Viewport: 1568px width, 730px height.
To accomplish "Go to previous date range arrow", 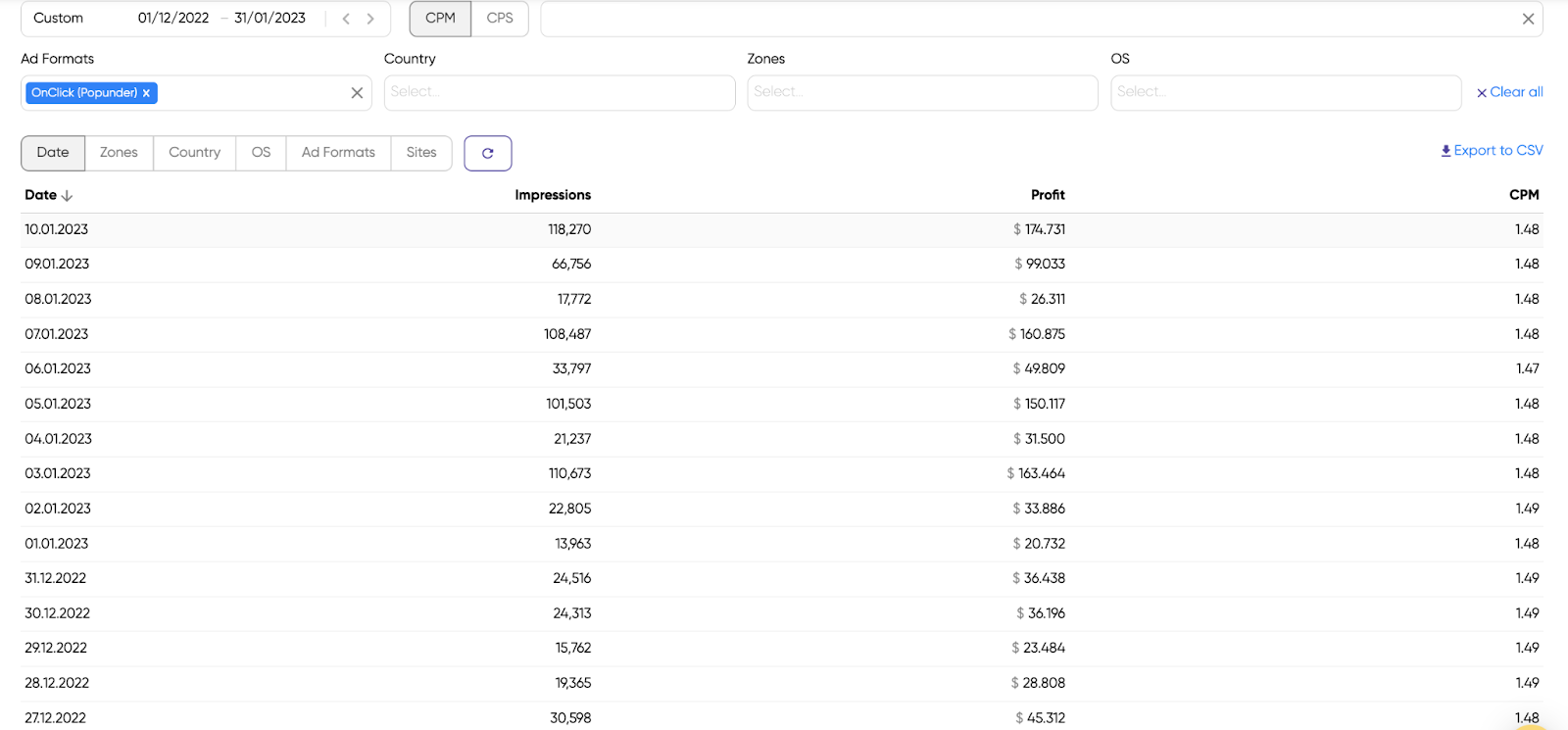I will tap(346, 19).
